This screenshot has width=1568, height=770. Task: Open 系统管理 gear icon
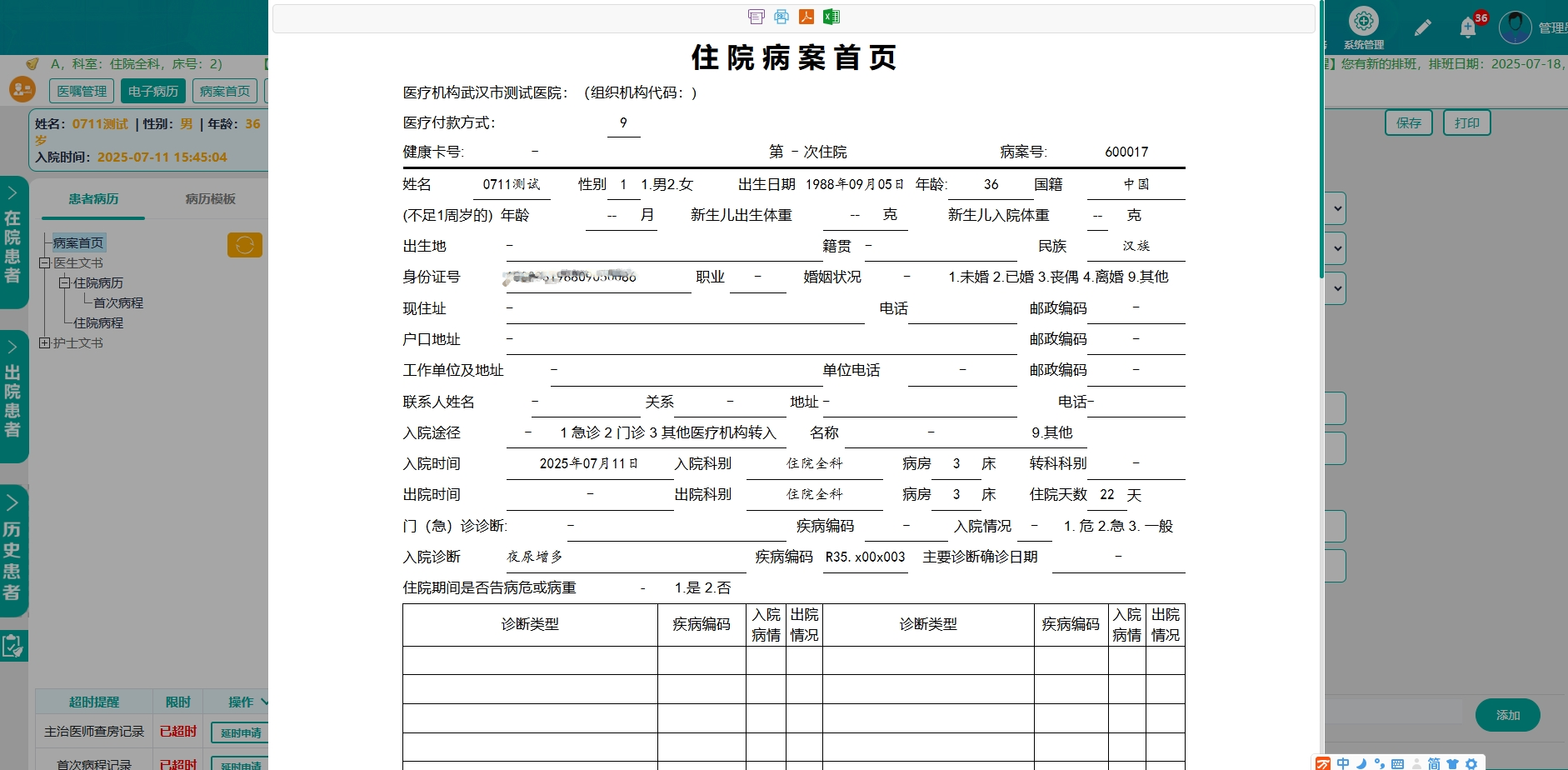1364,21
